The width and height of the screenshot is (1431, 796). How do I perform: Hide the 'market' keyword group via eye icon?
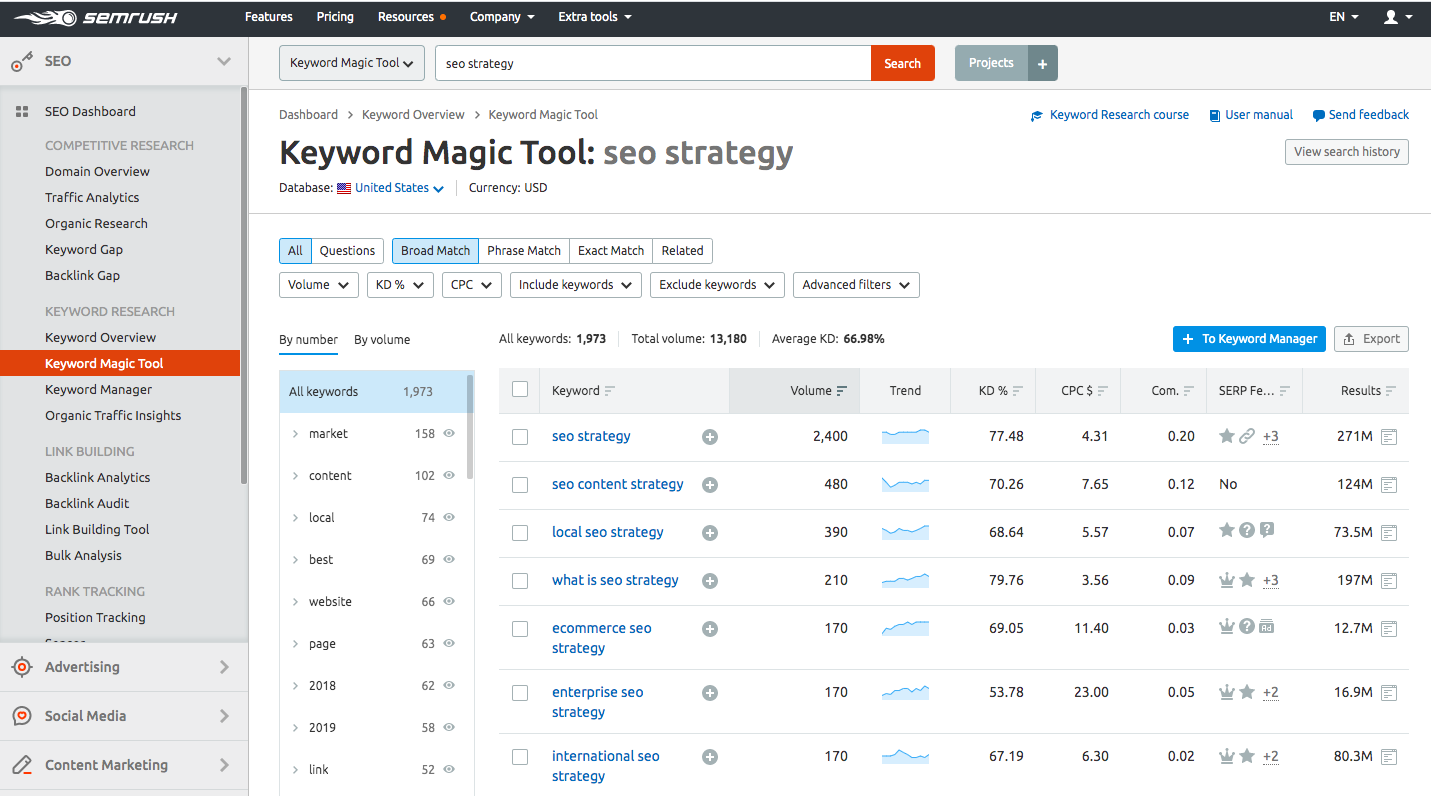coord(449,434)
